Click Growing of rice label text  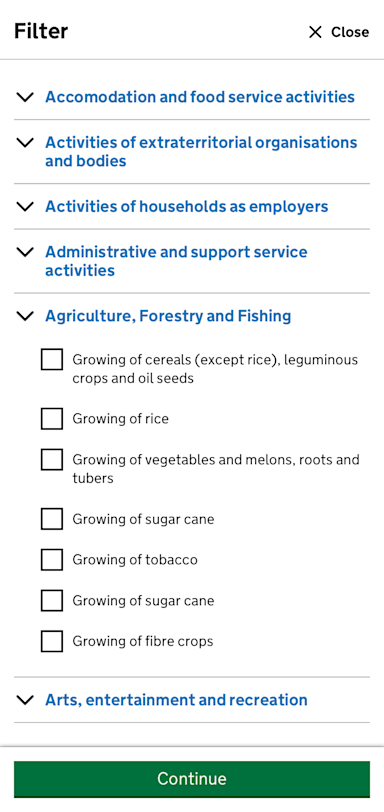click(x=121, y=418)
